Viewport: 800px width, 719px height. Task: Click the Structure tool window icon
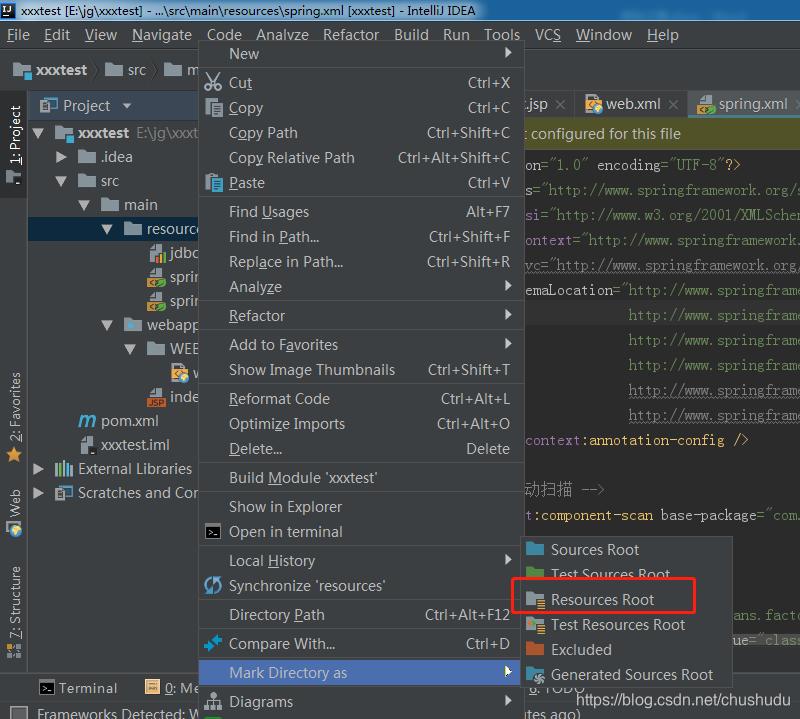(14, 651)
